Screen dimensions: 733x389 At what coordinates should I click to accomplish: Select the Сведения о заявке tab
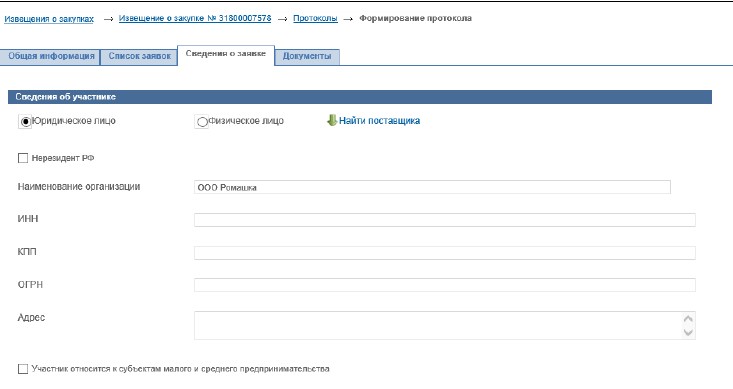[x=226, y=55]
